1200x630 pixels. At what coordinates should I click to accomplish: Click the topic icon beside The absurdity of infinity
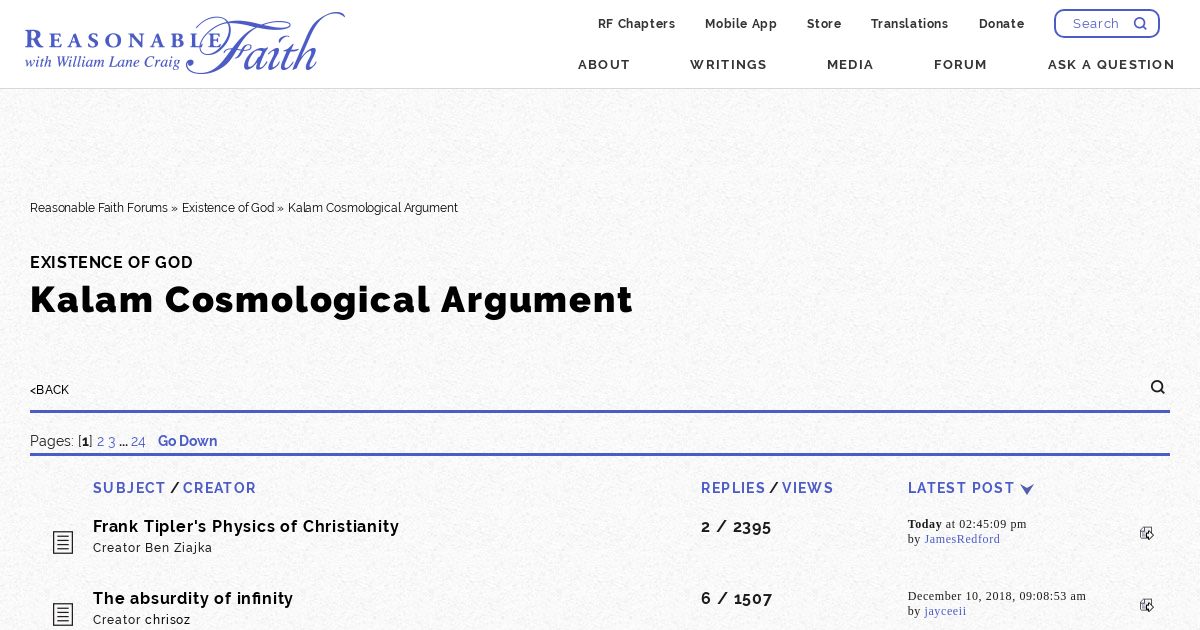(x=63, y=614)
